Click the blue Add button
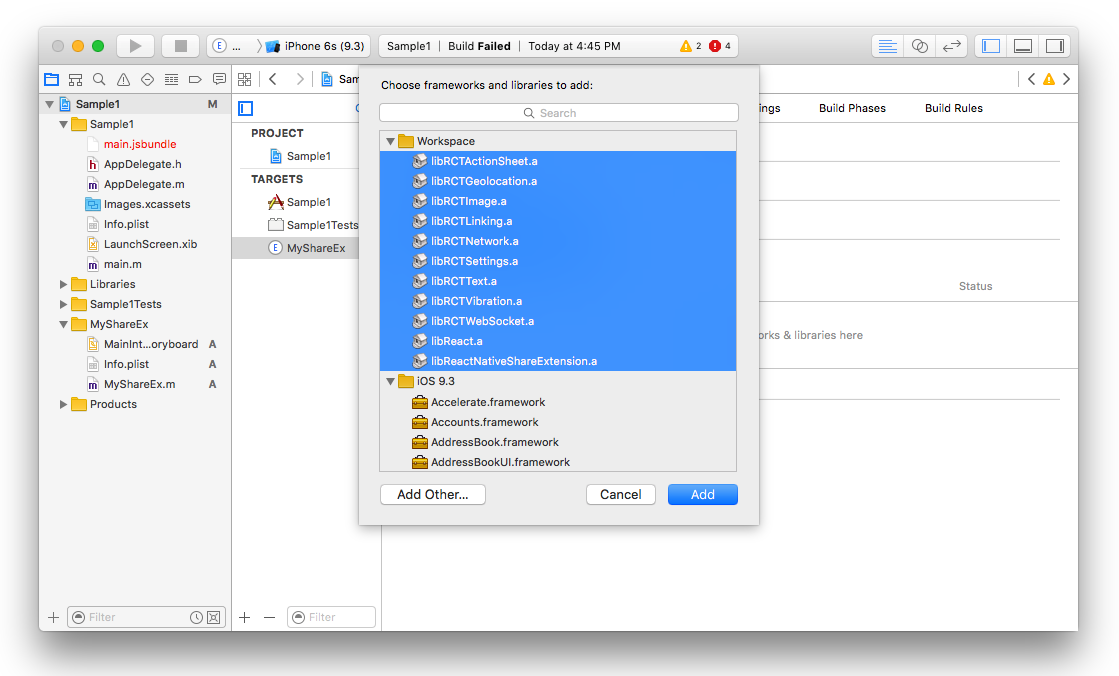Screen dimensions: 1119x676 [x=702, y=495]
